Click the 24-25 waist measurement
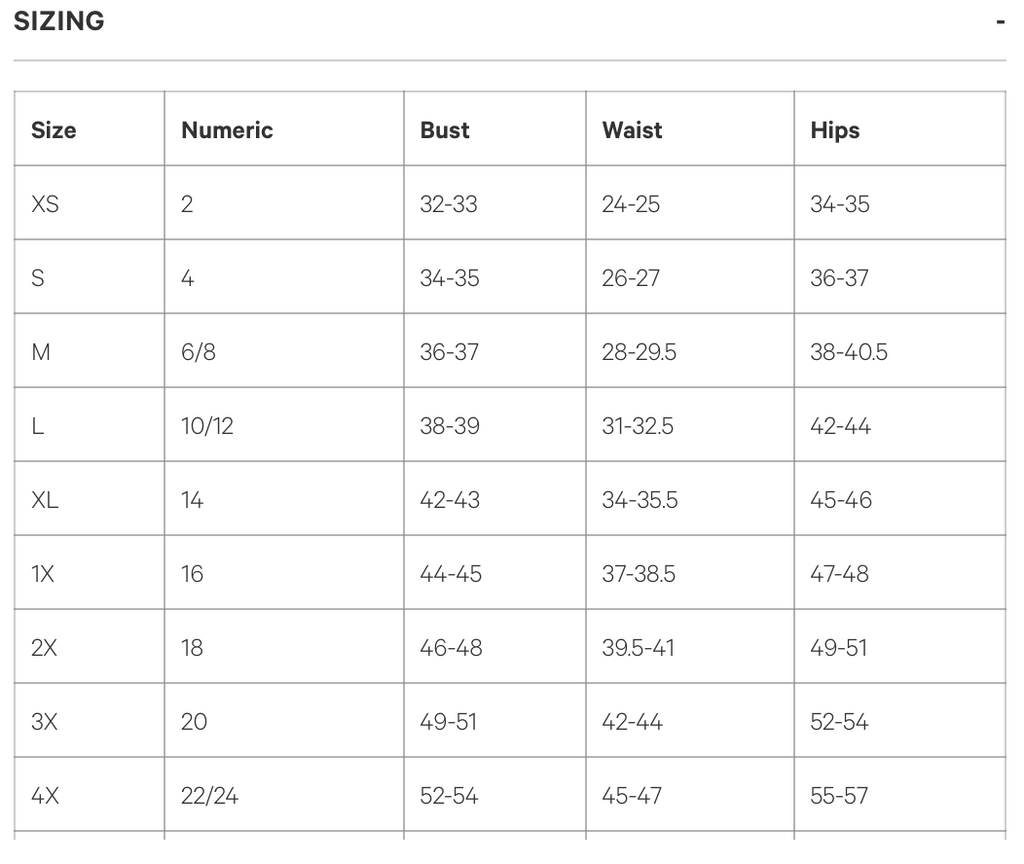Viewport: 1024px width, 864px height. click(x=631, y=204)
